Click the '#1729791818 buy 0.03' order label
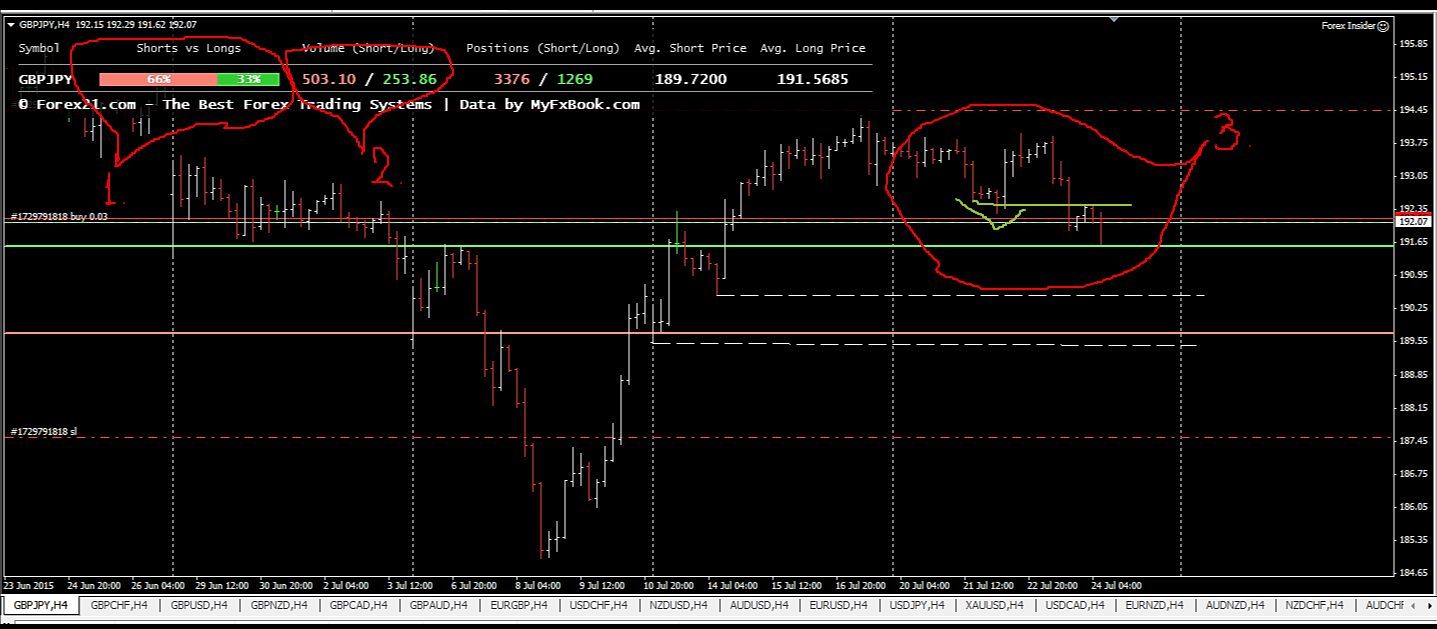Image resolution: width=1437 pixels, height=629 pixels. click(x=59, y=216)
